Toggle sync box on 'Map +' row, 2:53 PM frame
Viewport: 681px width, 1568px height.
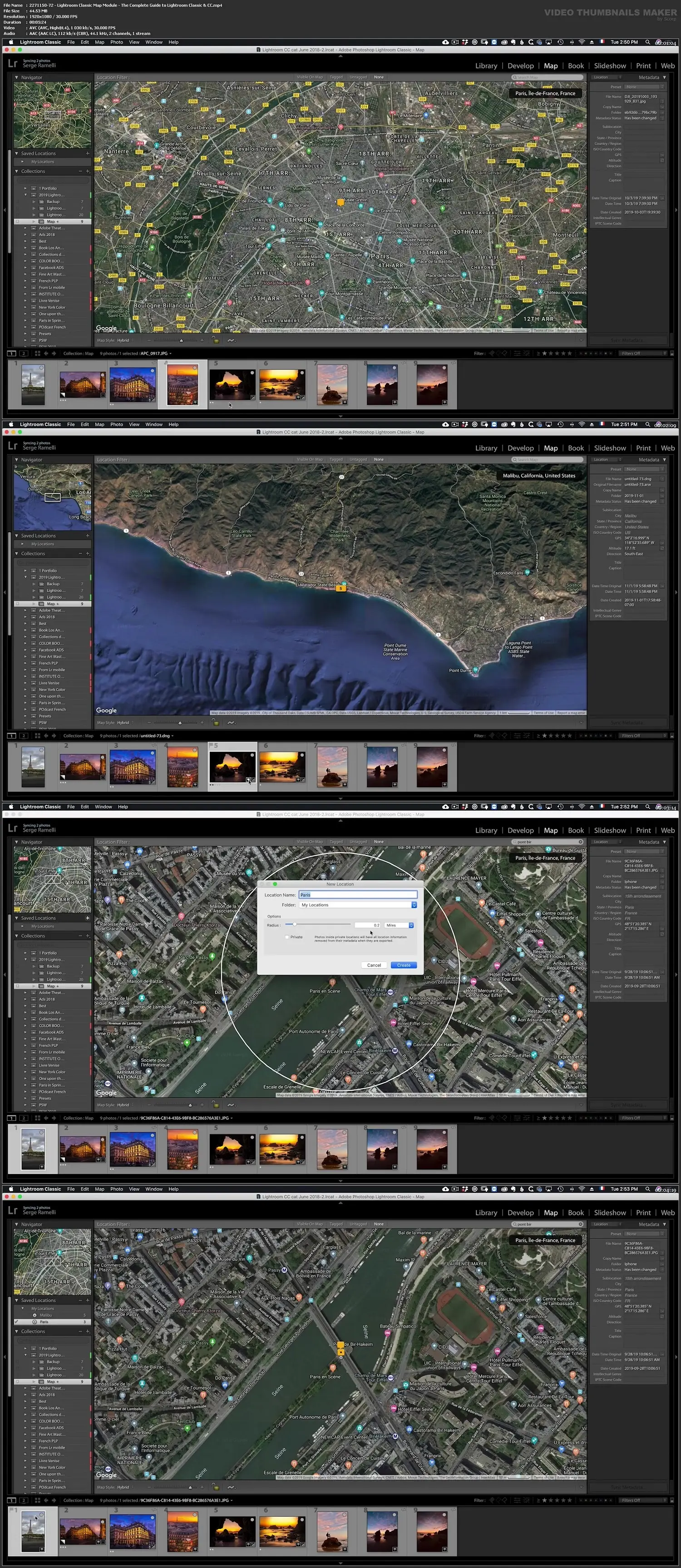tap(17, 1382)
